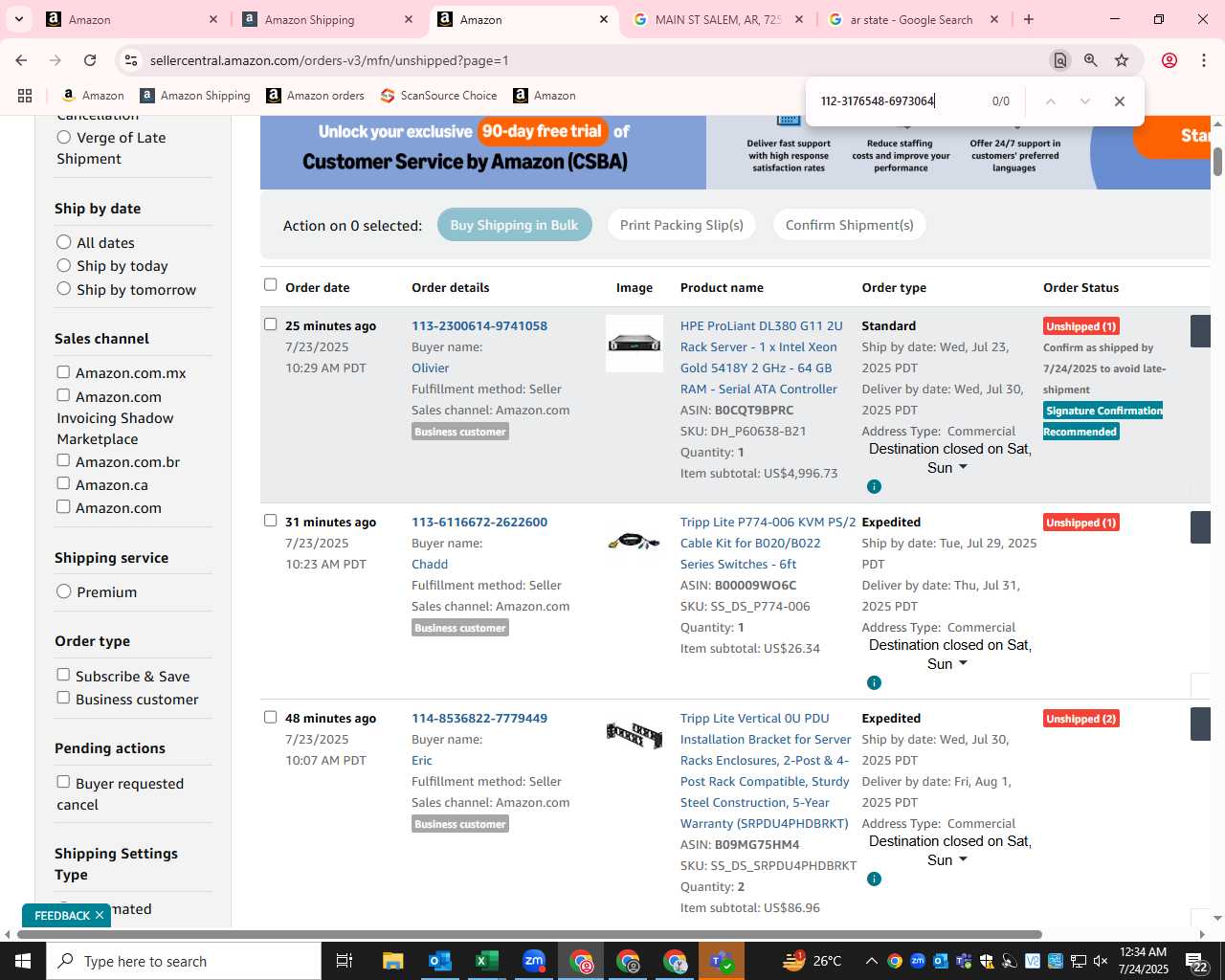Check Business customer order type
The width and height of the screenshot is (1225, 980).
coord(63,698)
